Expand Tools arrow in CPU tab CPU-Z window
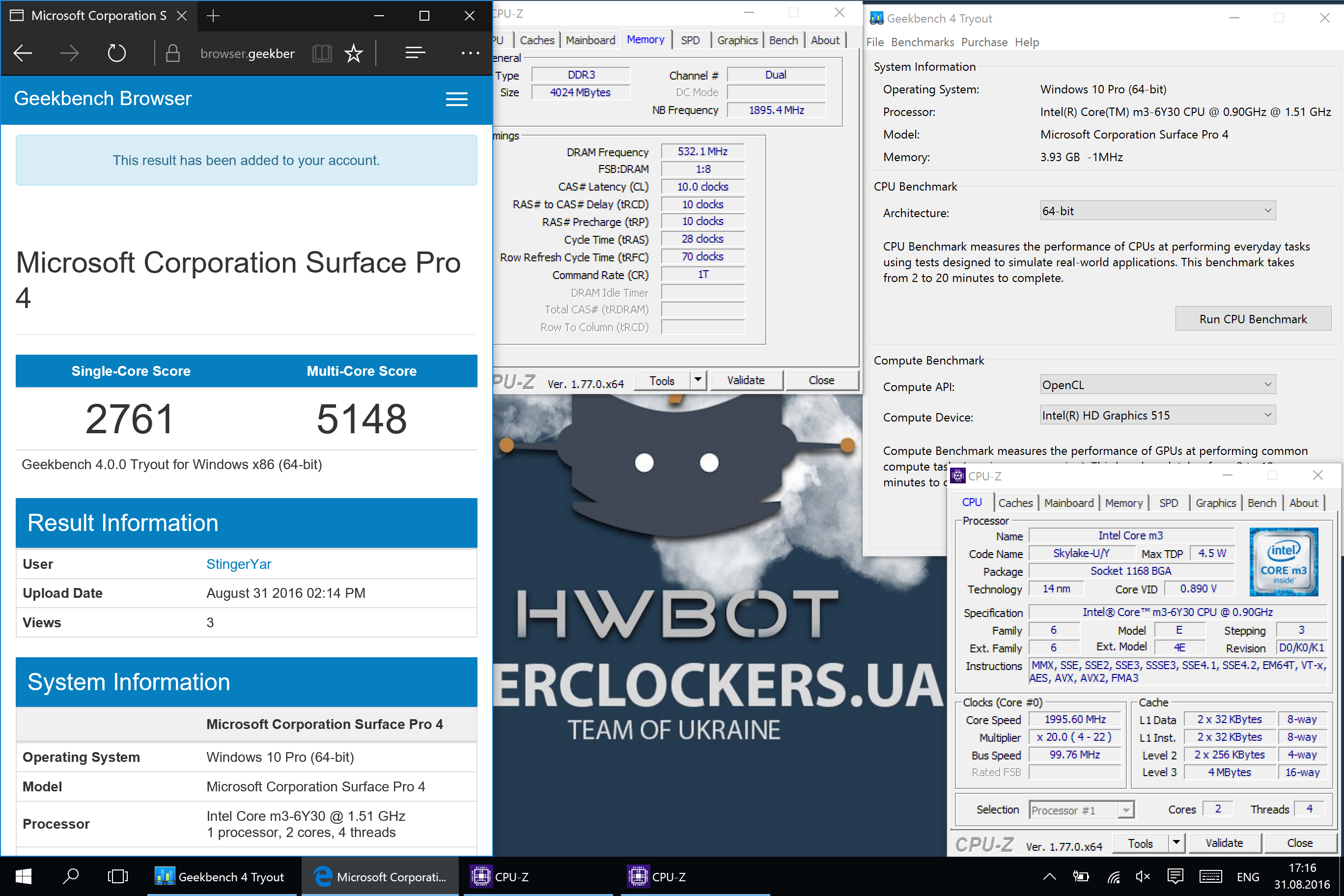This screenshot has width=1344, height=896. pos(1176,843)
